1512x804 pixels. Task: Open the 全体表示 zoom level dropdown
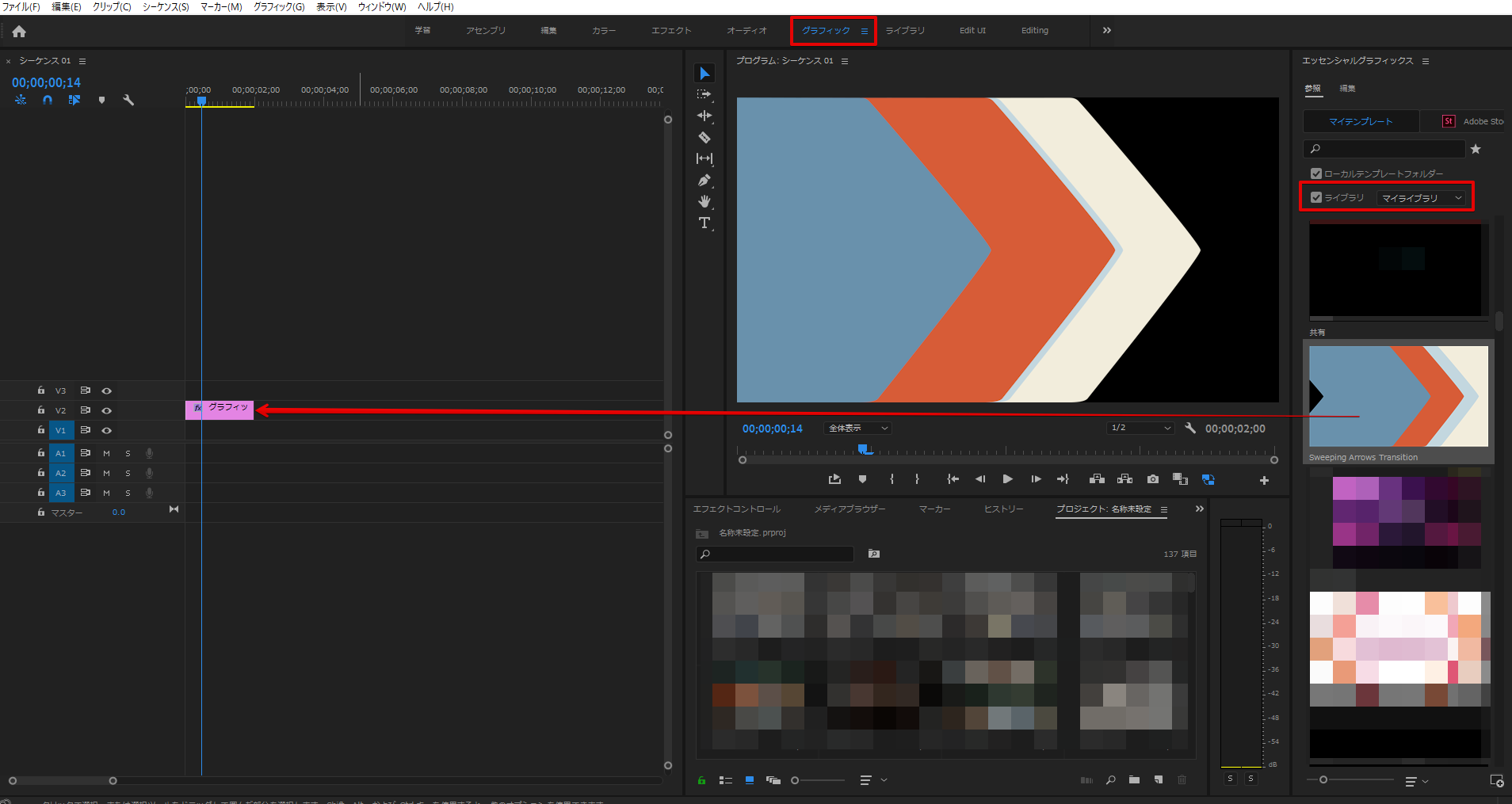point(856,428)
